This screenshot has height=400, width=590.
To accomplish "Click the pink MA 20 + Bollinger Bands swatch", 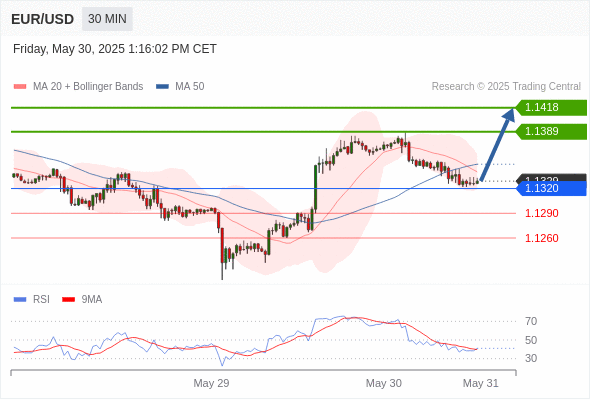I will point(20,87).
